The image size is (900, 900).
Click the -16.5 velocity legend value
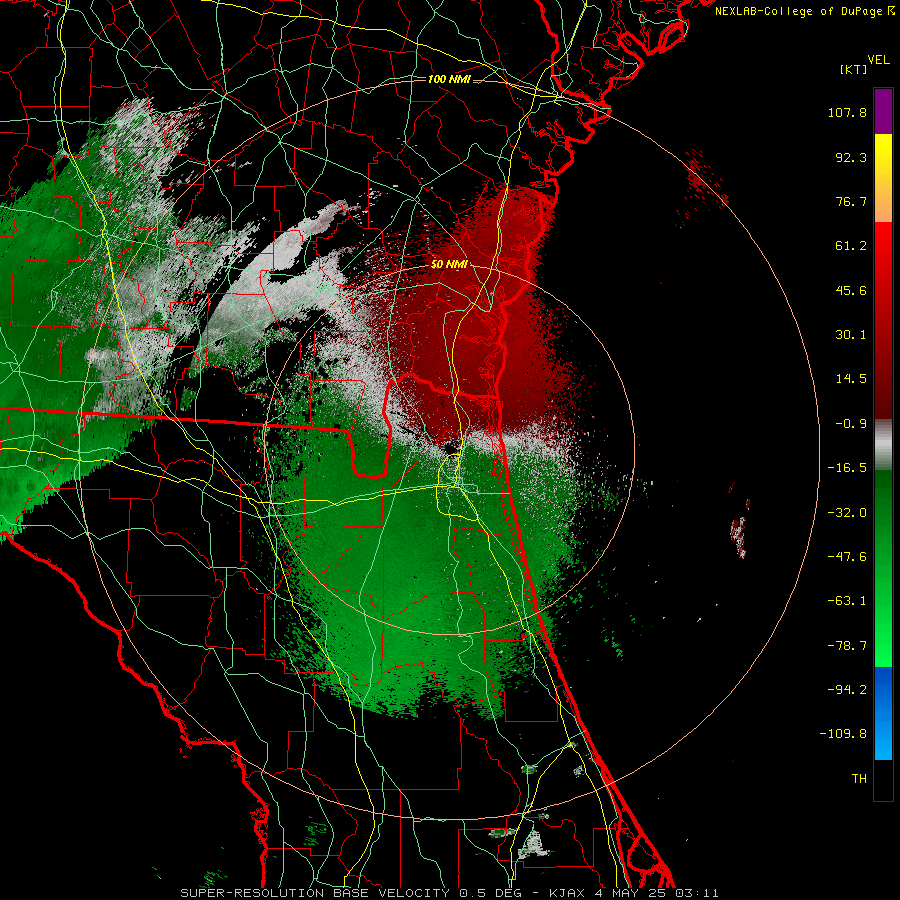point(847,468)
